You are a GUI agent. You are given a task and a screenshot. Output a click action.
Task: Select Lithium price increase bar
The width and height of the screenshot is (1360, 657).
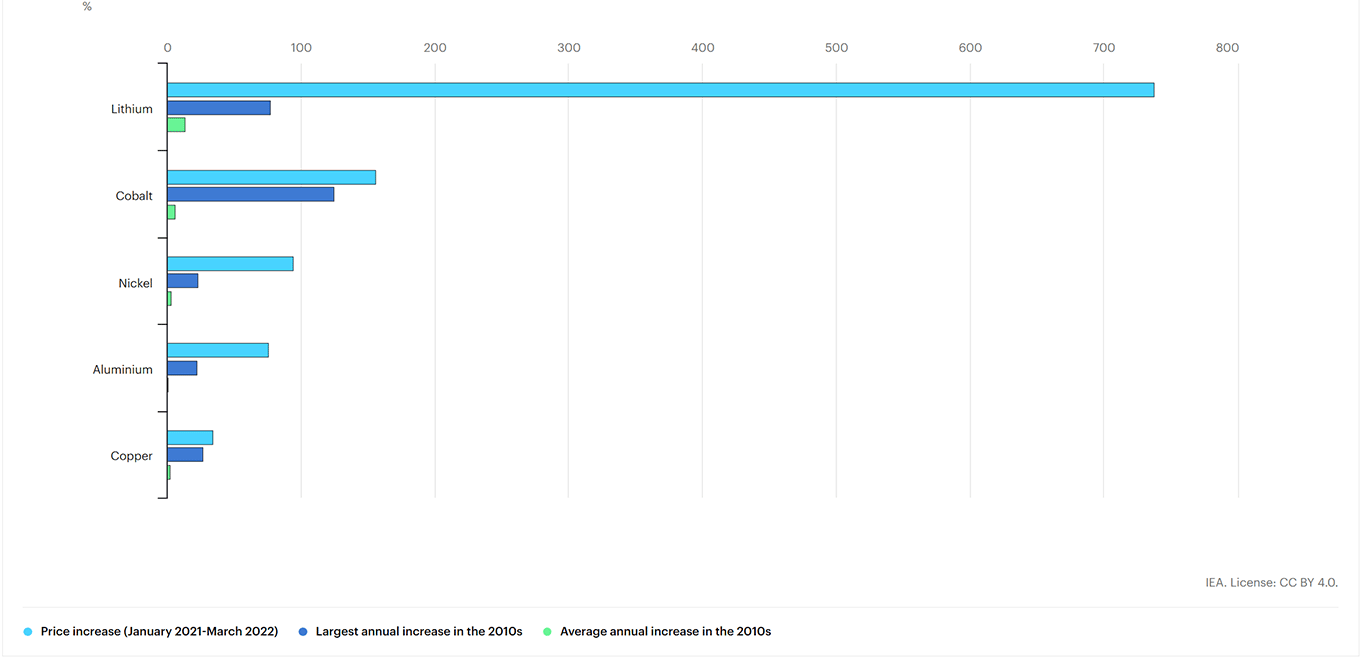660,90
